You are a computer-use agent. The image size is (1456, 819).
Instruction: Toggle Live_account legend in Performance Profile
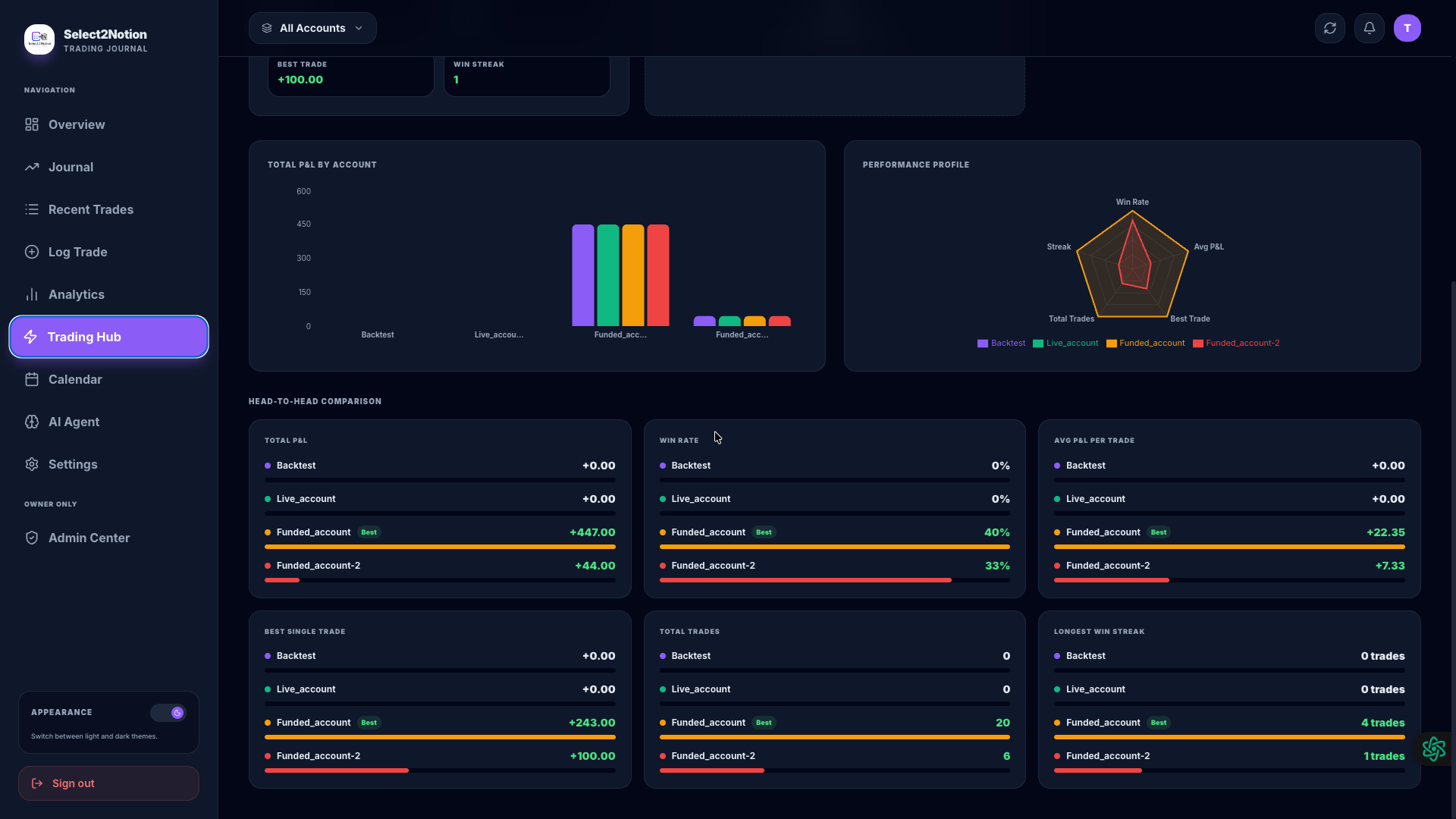1065,344
